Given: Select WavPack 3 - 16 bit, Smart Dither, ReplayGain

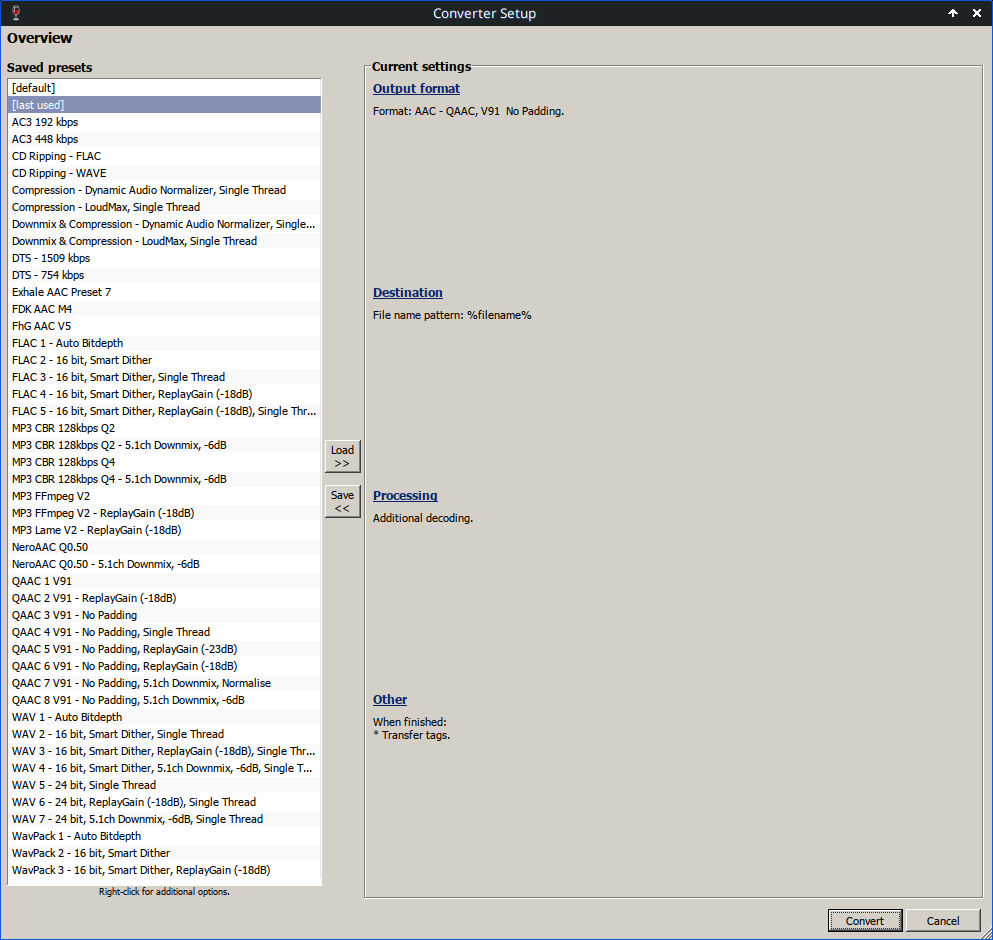Looking at the screenshot, I should (164, 870).
